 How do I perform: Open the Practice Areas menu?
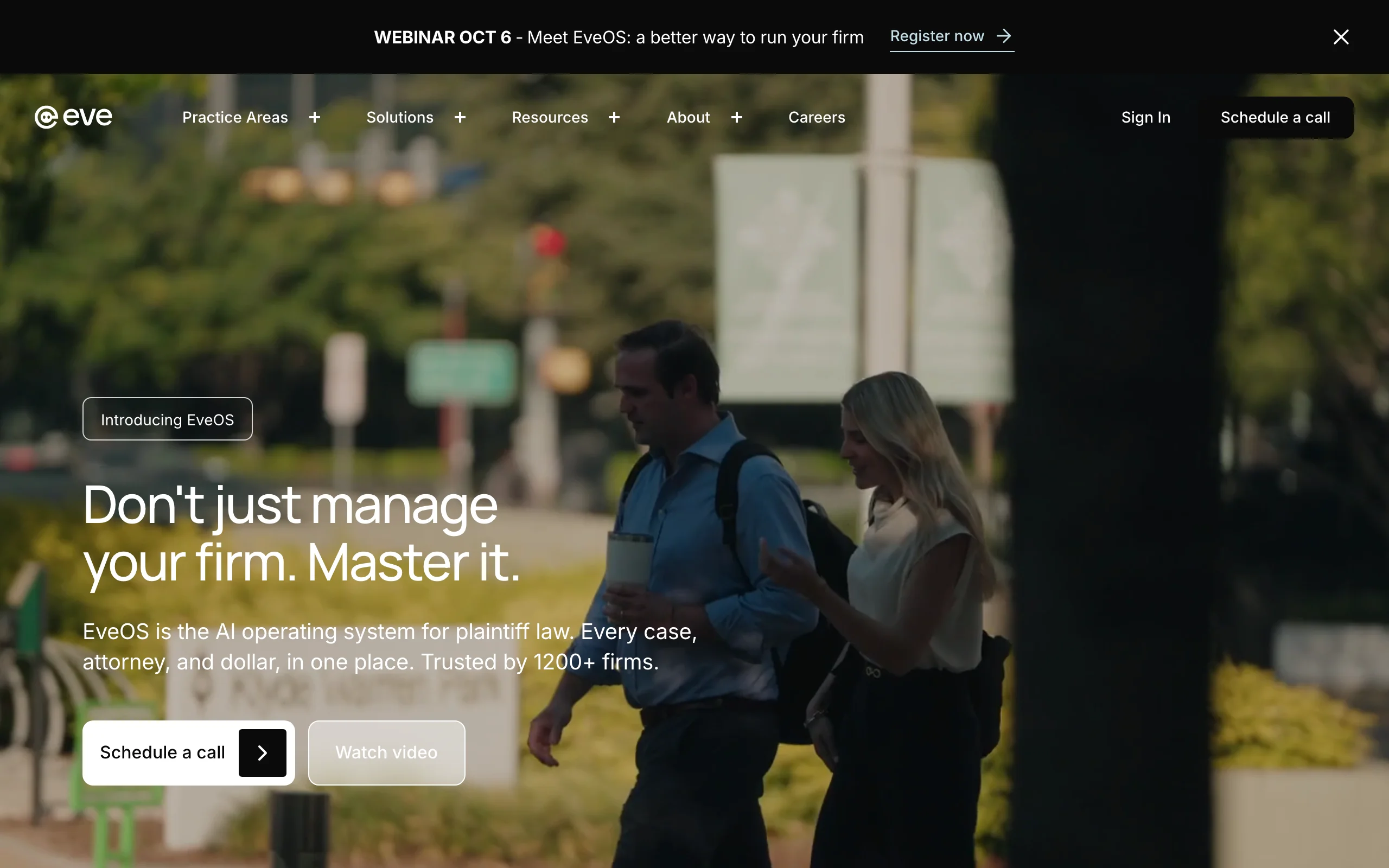[x=235, y=117]
